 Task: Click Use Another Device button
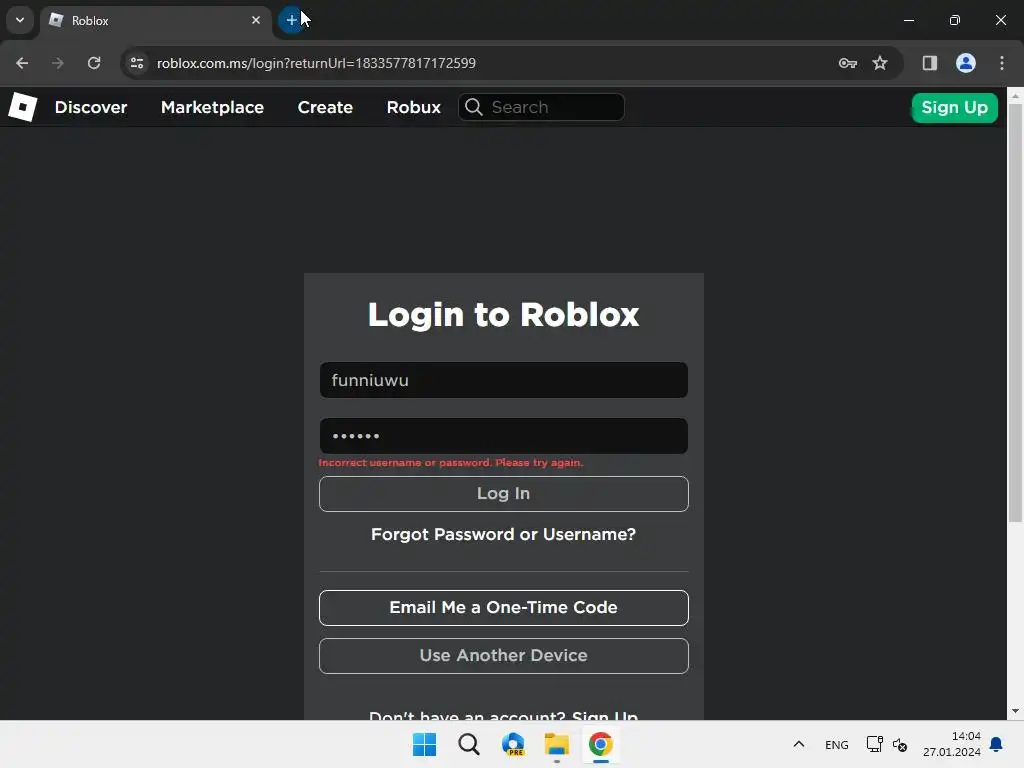coord(504,656)
